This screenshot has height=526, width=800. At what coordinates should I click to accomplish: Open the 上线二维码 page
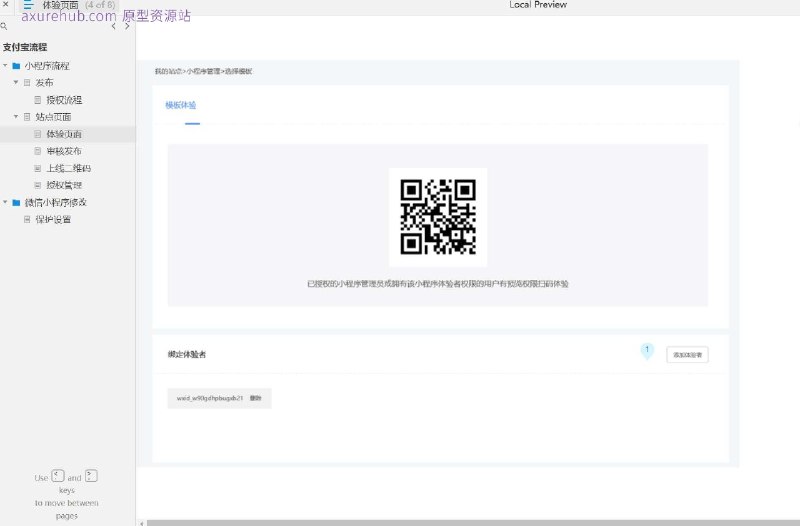click(69, 168)
